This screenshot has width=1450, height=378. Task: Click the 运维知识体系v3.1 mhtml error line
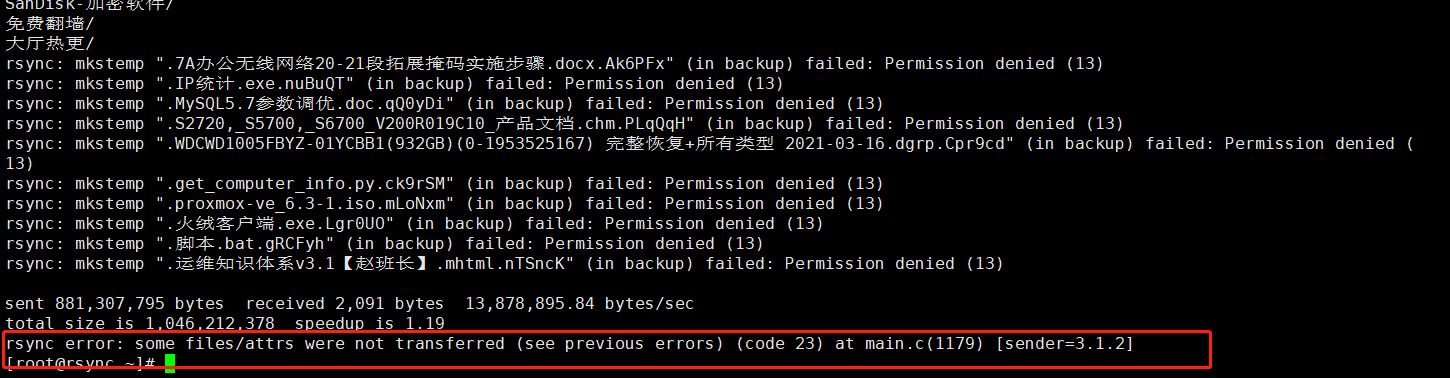pos(504,264)
